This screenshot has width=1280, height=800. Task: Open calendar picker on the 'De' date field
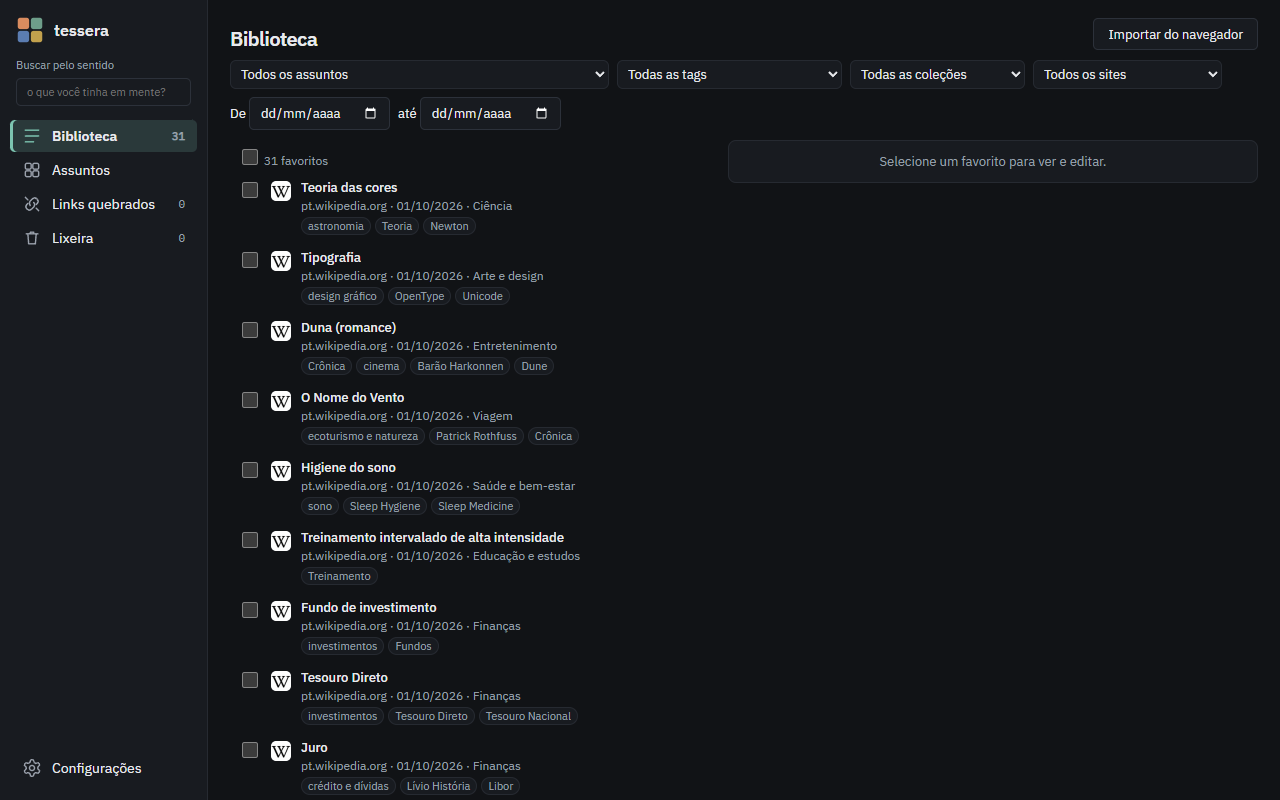[371, 114]
